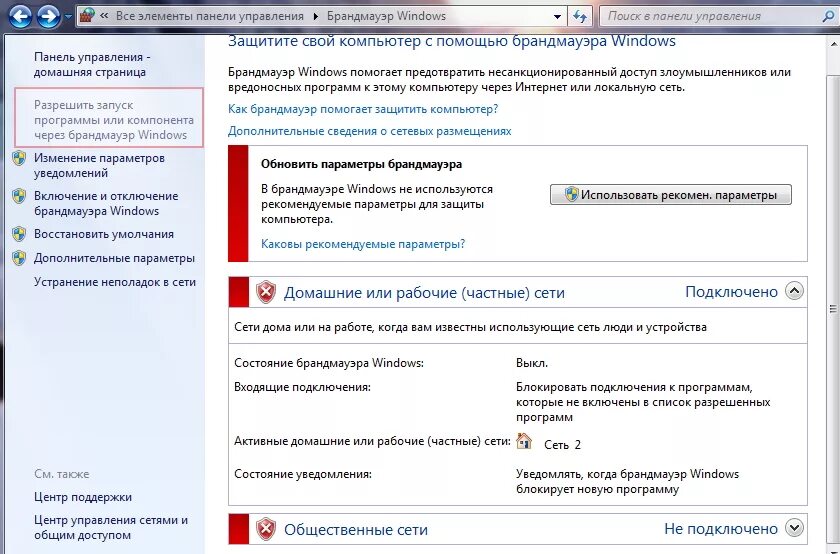The image size is (840, 554).
Task: Collapse the 'Домашние или рабочие (частные) сети' section
Action: pos(794,291)
